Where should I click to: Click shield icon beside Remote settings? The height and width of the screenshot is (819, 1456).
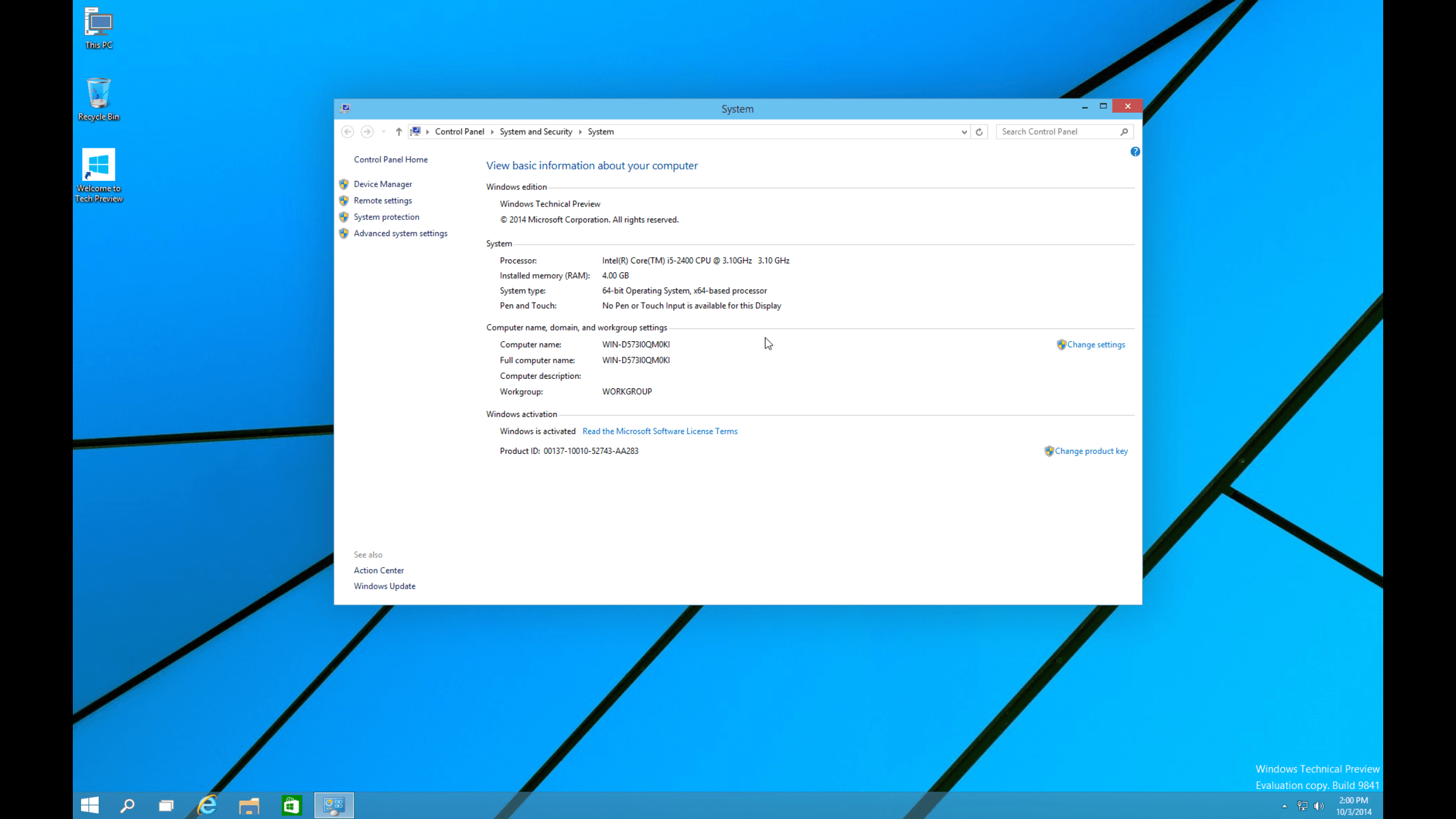click(344, 201)
